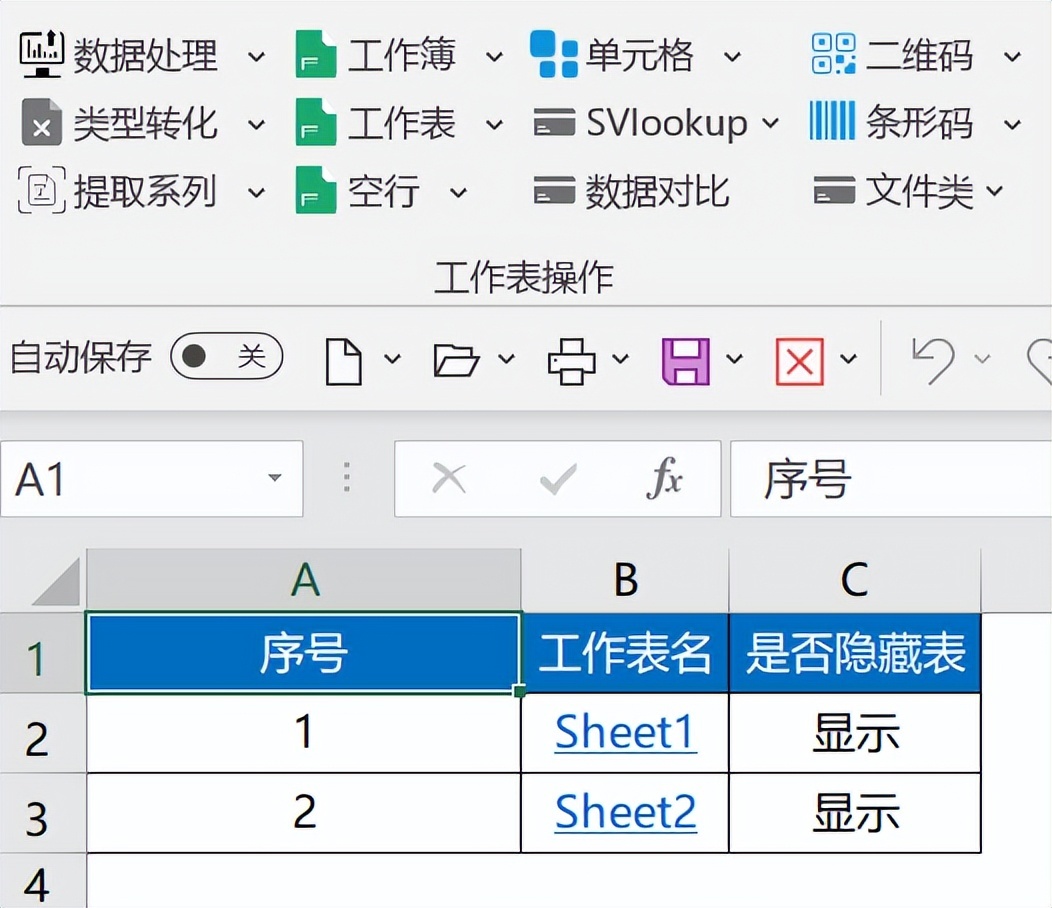This screenshot has height=908, width=1052.
Task: Expand the 工作簿 workbook dropdown
Action: point(494,56)
